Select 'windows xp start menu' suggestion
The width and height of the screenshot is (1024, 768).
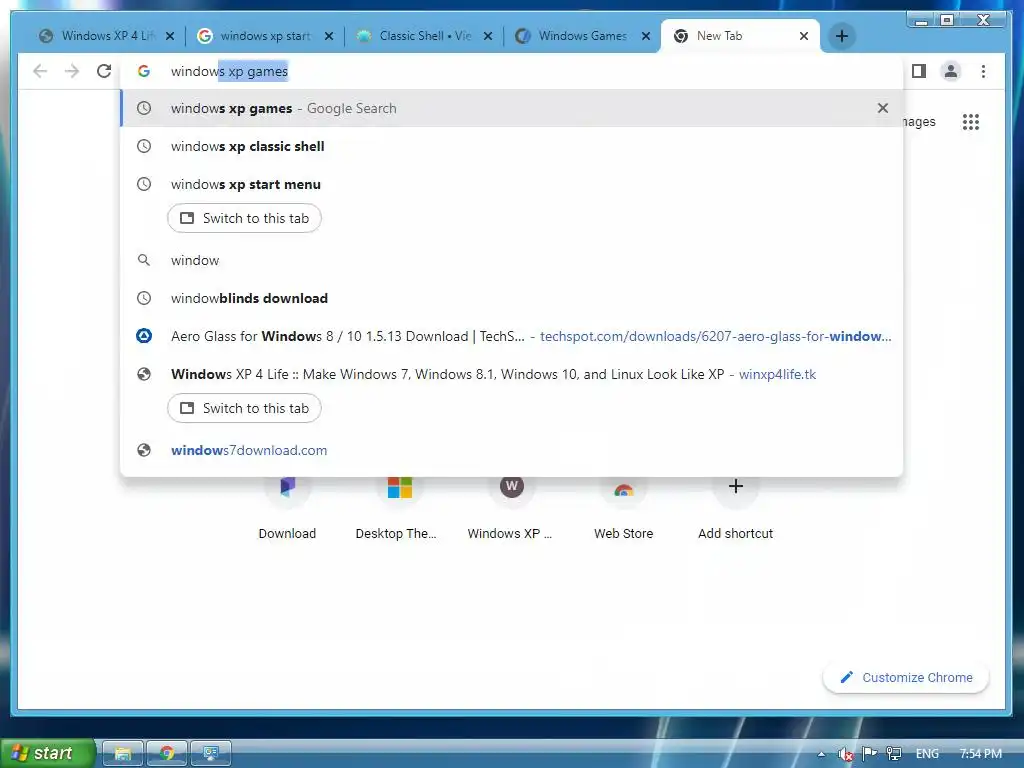[512, 184]
